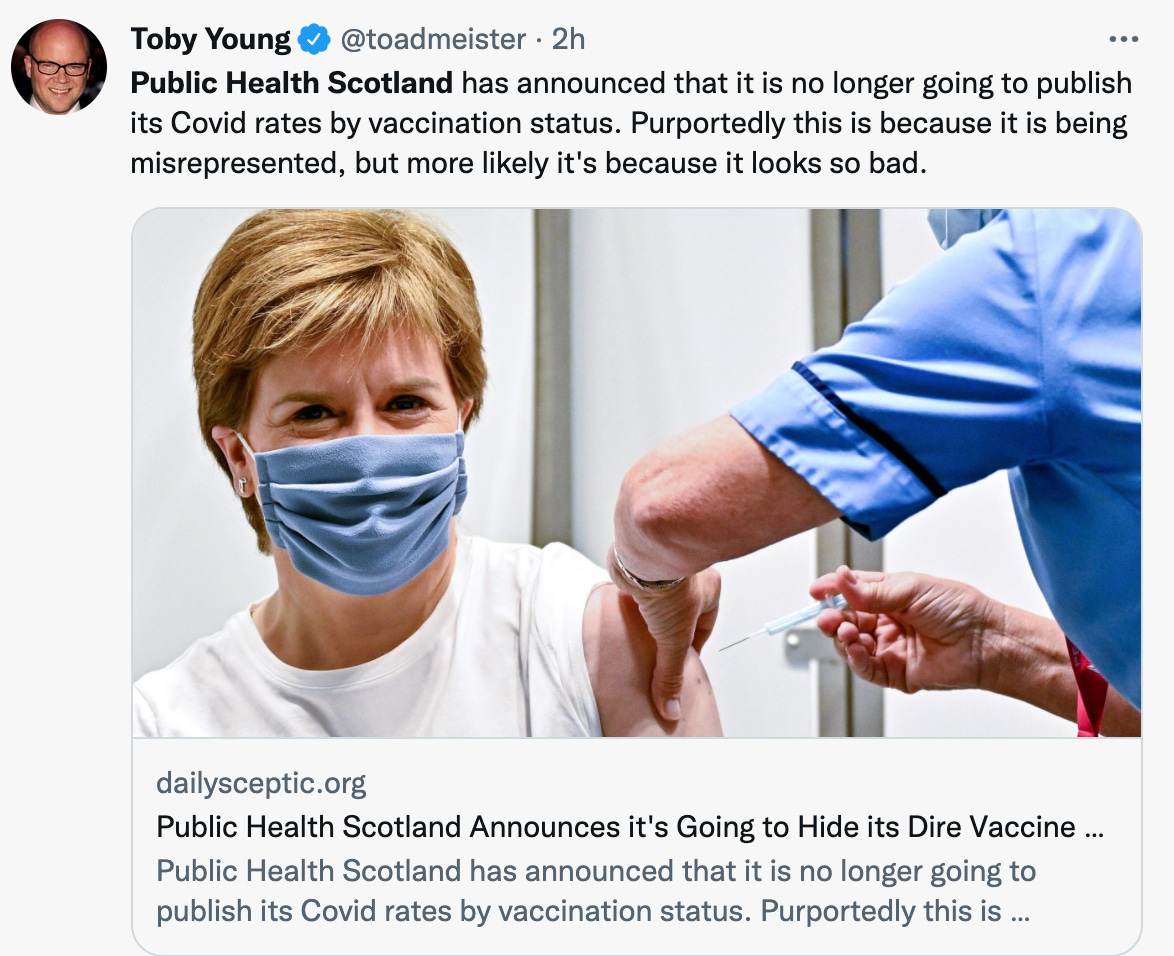Open the Toby Young display name
The height and width of the screenshot is (956, 1174).
click(x=210, y=39)
